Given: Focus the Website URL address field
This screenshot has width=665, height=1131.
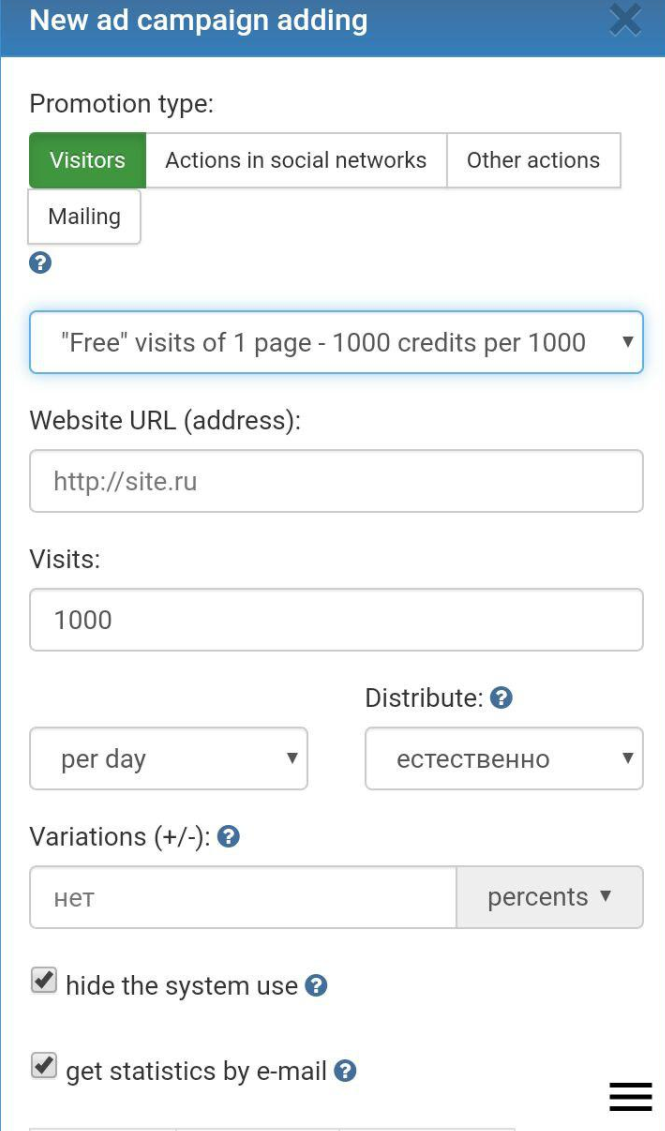Looking at the screenshot, I should (x=336, y=482).
